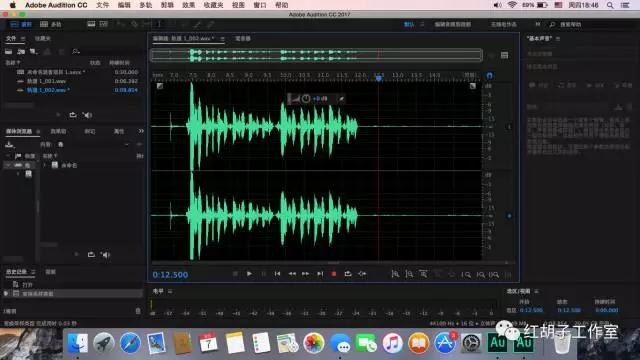Click the red Record button
The height and width of the screenshot is (360, 640).
[333, 274]
